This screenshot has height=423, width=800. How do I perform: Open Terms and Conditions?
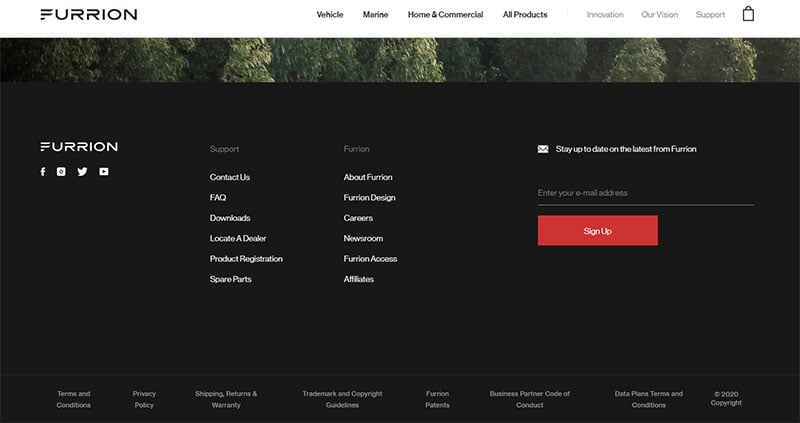[x=73, y=400]
